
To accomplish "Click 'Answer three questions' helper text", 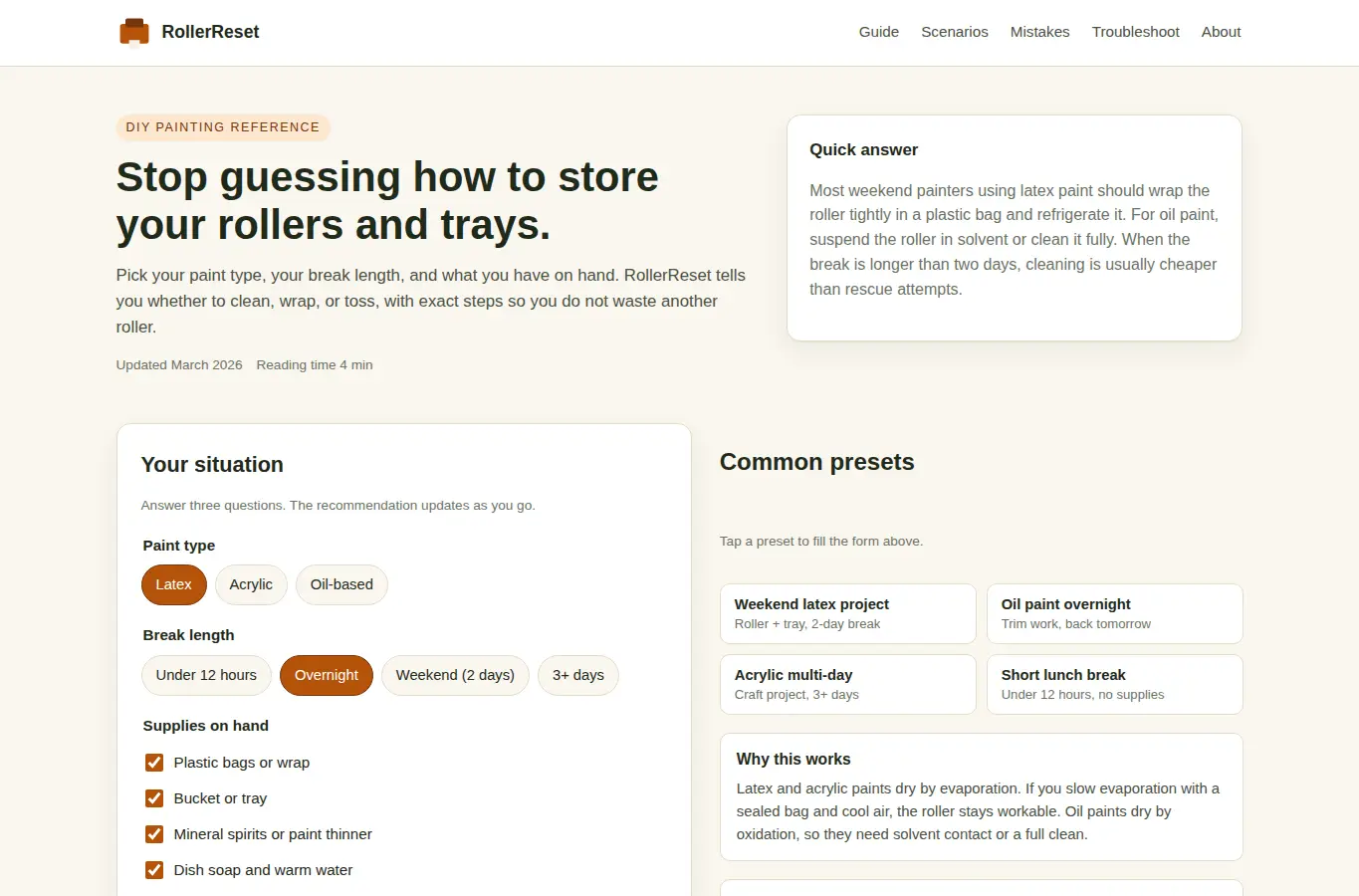I will [339, 506].
